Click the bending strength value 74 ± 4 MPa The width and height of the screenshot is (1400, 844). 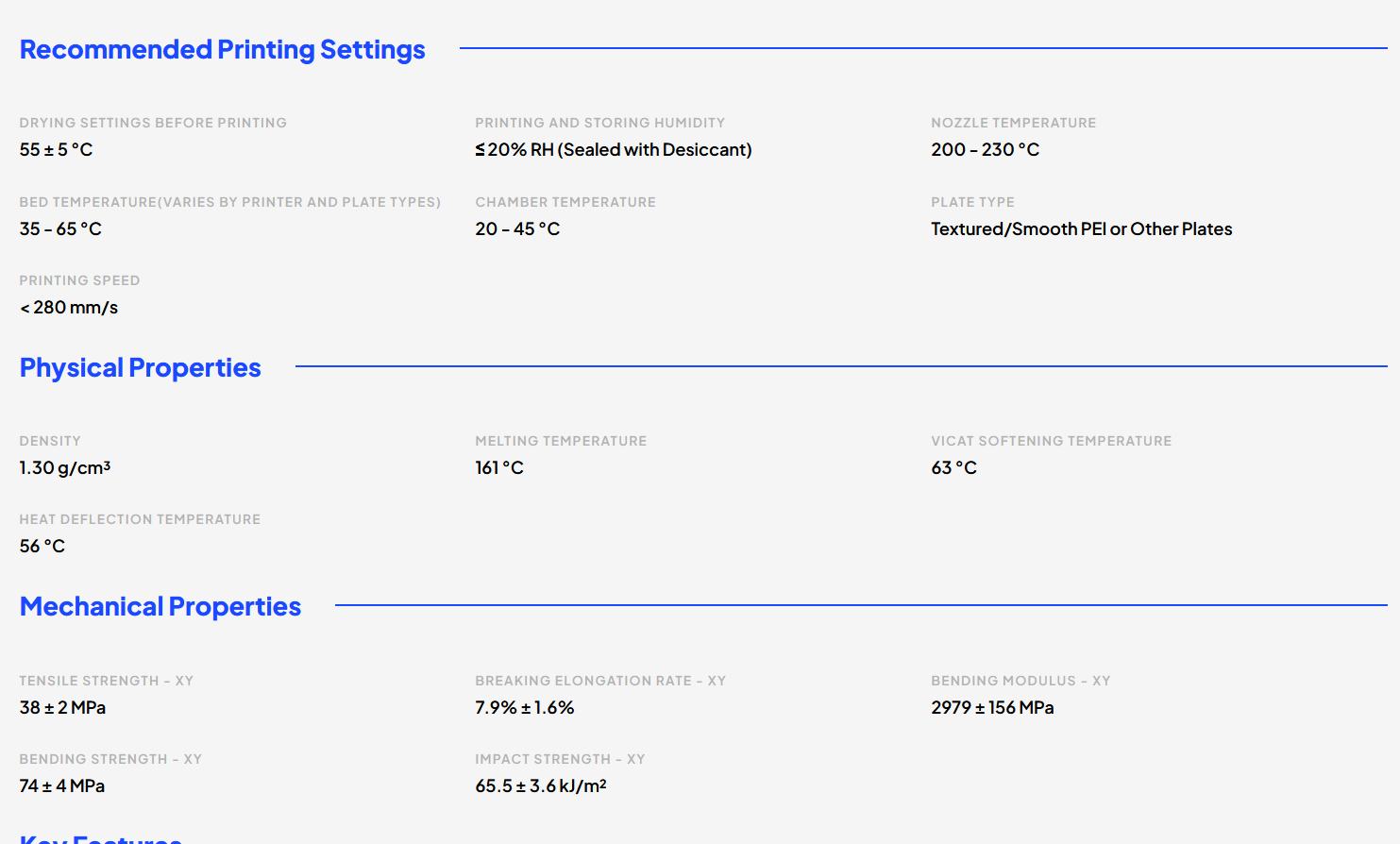62,785
